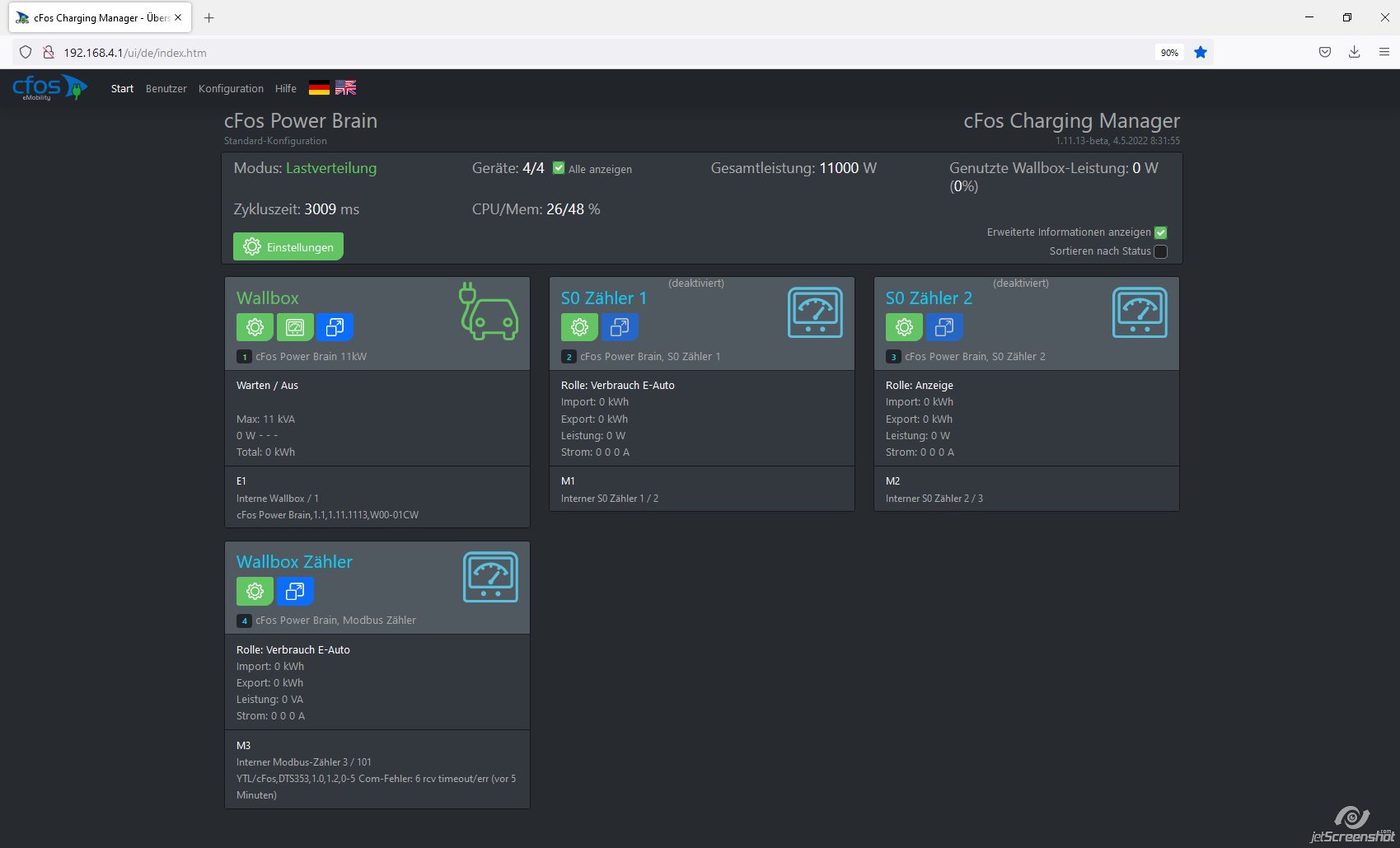
Task: Click the Geräte 4/4 text
Action: pos(508,168)
